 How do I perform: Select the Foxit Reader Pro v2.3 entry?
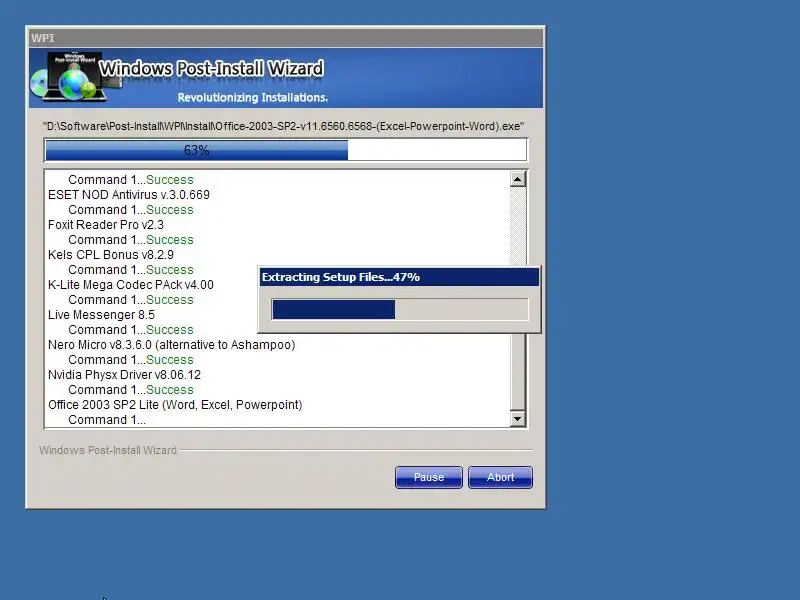coord(106,224)
